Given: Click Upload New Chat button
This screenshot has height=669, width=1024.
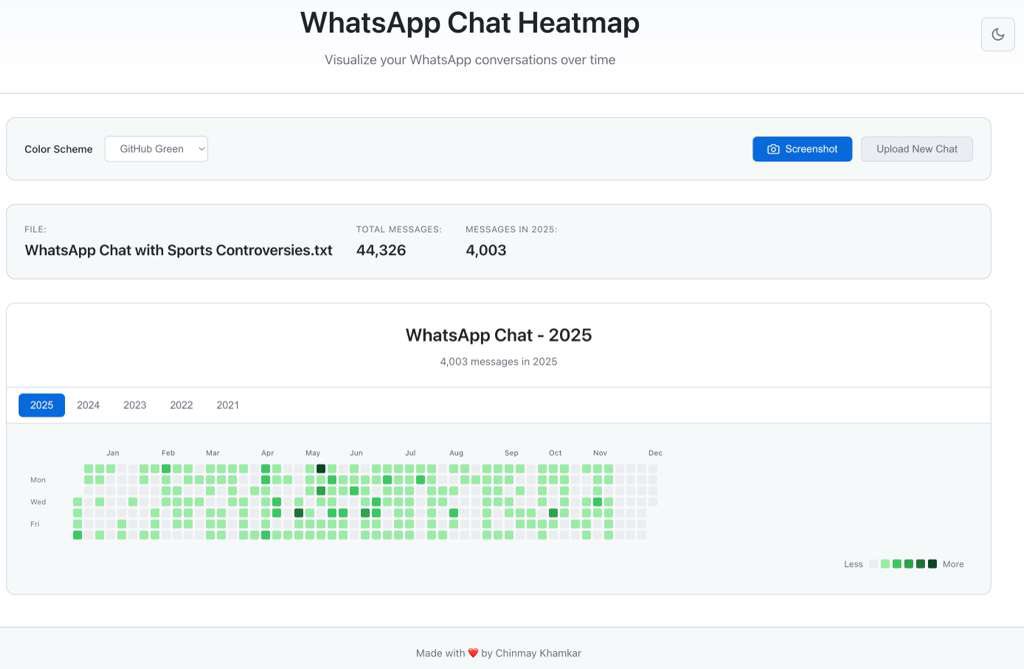Looking at the screenshot, I should (916, 149).
